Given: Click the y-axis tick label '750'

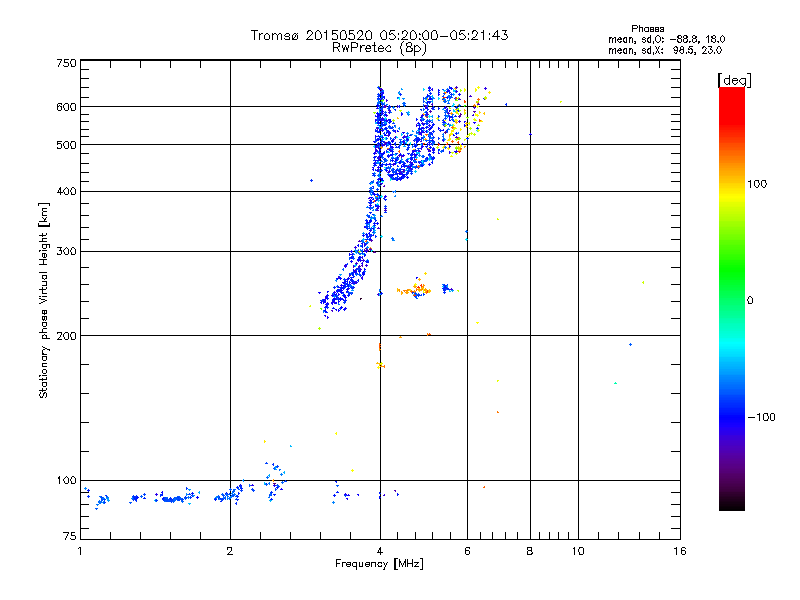Looking at the screenshot, I should pos(66,63).
